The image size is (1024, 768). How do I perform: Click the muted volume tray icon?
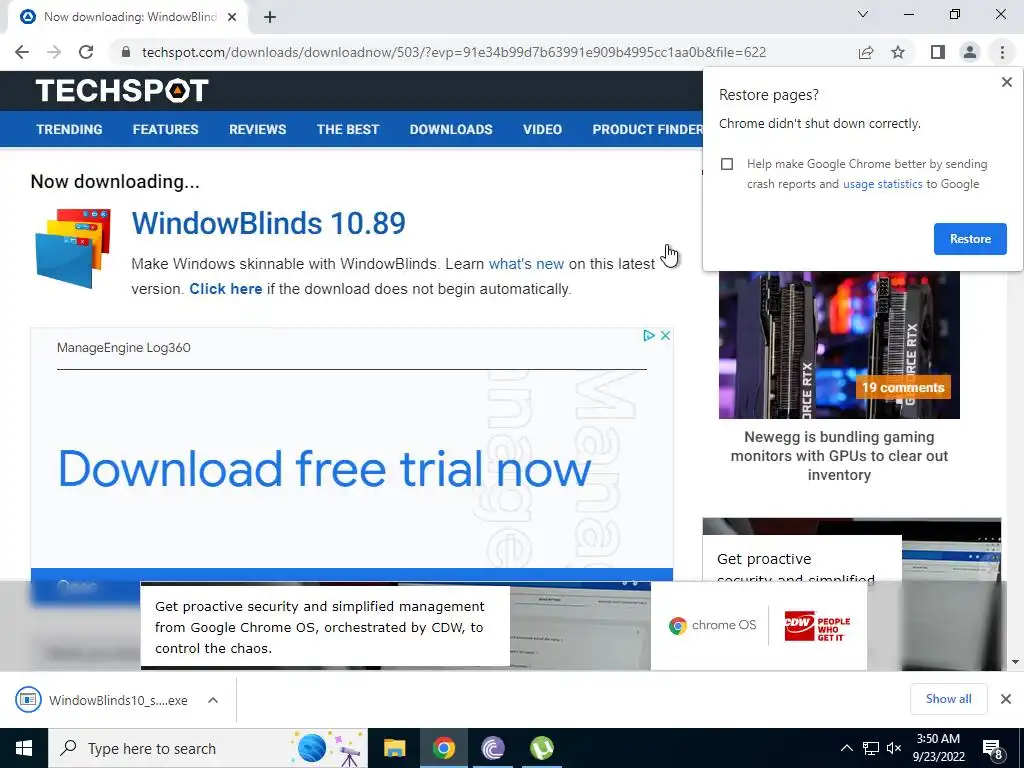pyautogui.click(x=894, y=748)
